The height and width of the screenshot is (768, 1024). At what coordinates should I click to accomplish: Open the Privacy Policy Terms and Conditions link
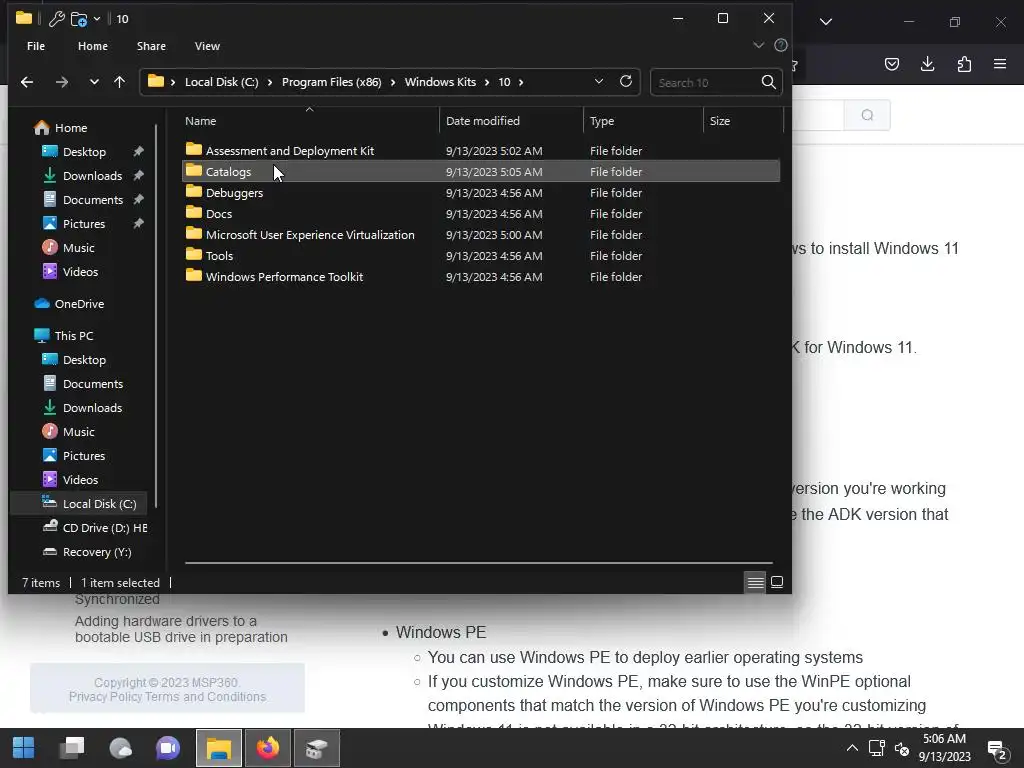click(x=167, y=697)
